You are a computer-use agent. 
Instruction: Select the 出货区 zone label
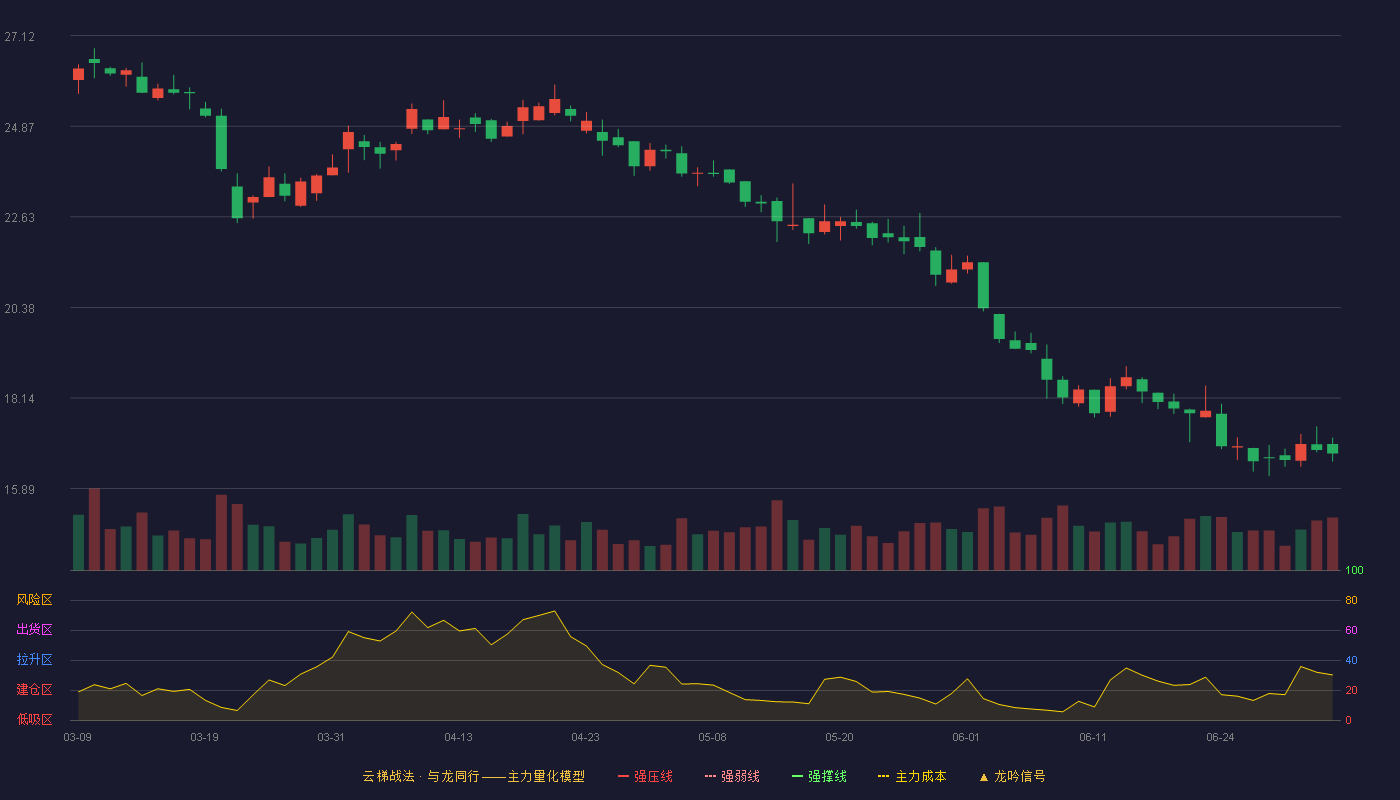34,630
